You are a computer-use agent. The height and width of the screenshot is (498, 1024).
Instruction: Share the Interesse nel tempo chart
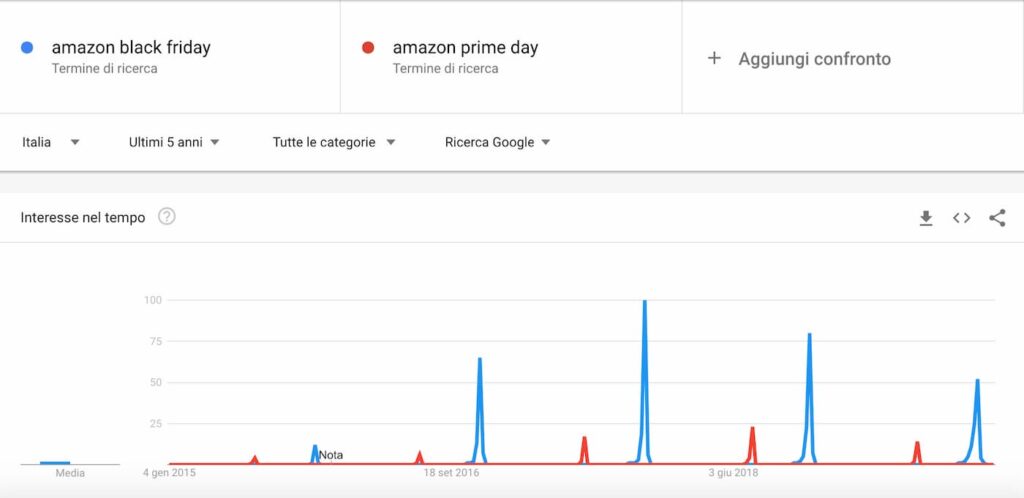pos(997,218)
